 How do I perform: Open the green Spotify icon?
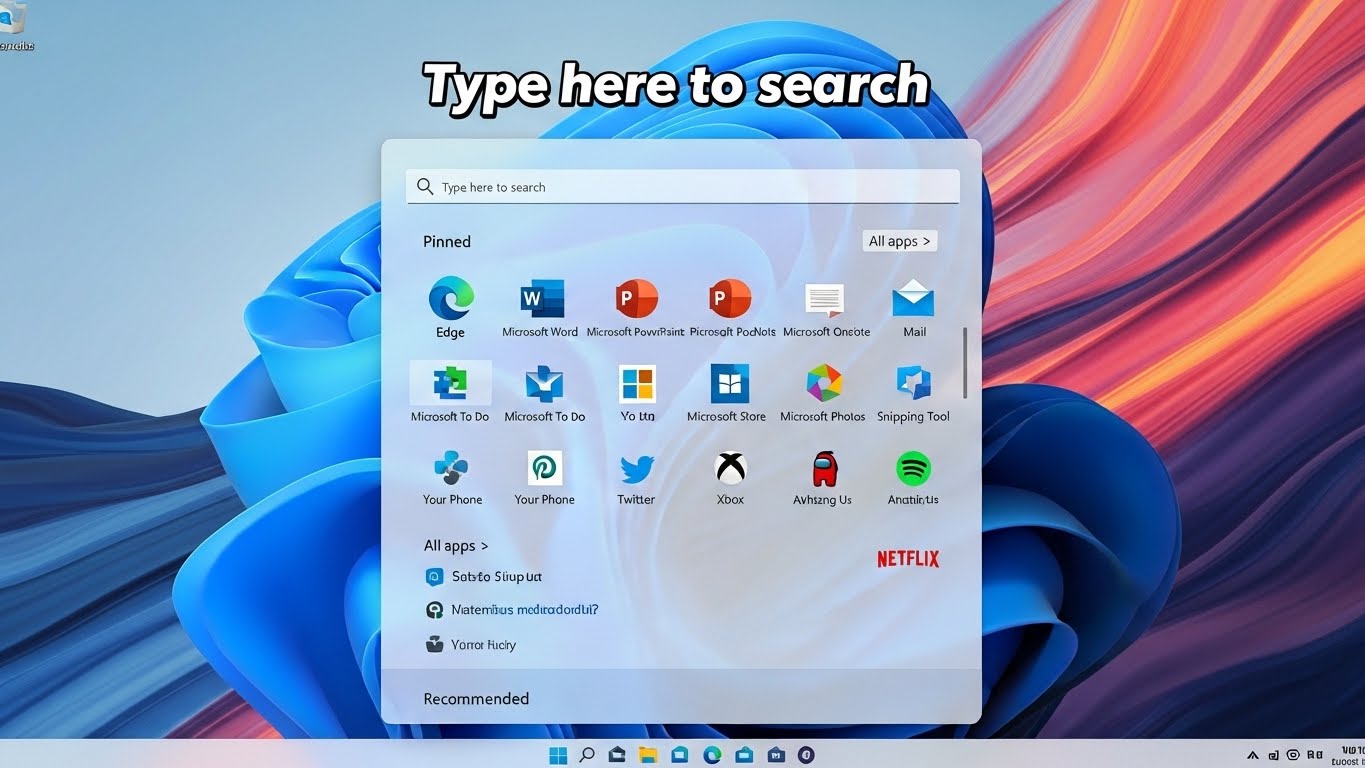913,477
